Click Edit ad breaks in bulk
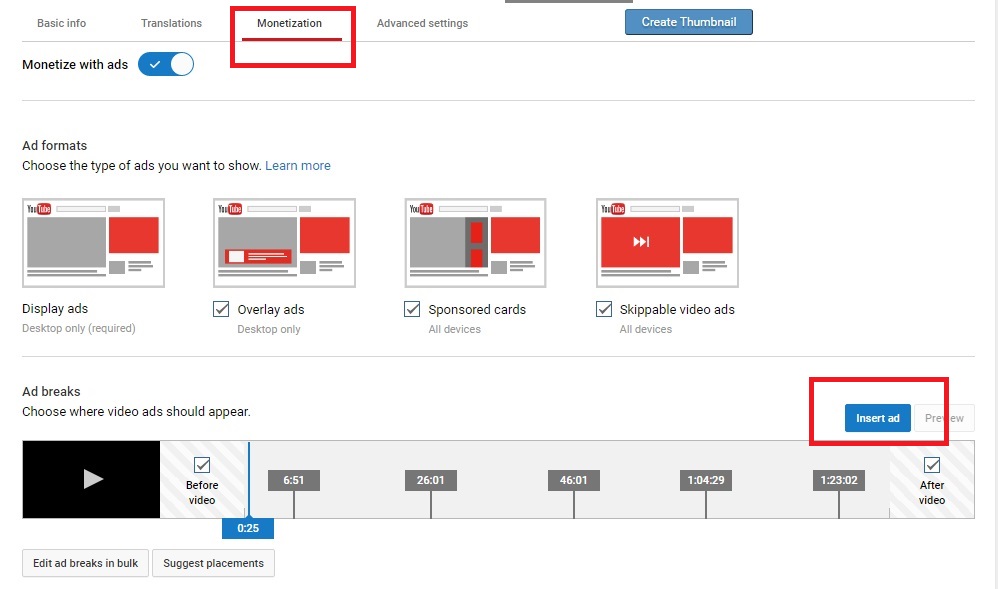The width and height of the screenshot is (998, 589). coord(85,564)
